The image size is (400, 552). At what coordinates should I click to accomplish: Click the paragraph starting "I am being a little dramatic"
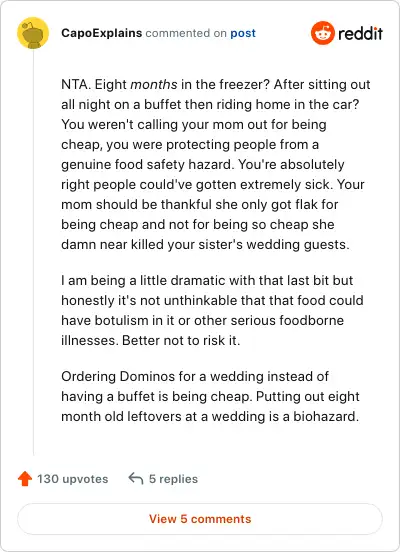pos(212,310)
